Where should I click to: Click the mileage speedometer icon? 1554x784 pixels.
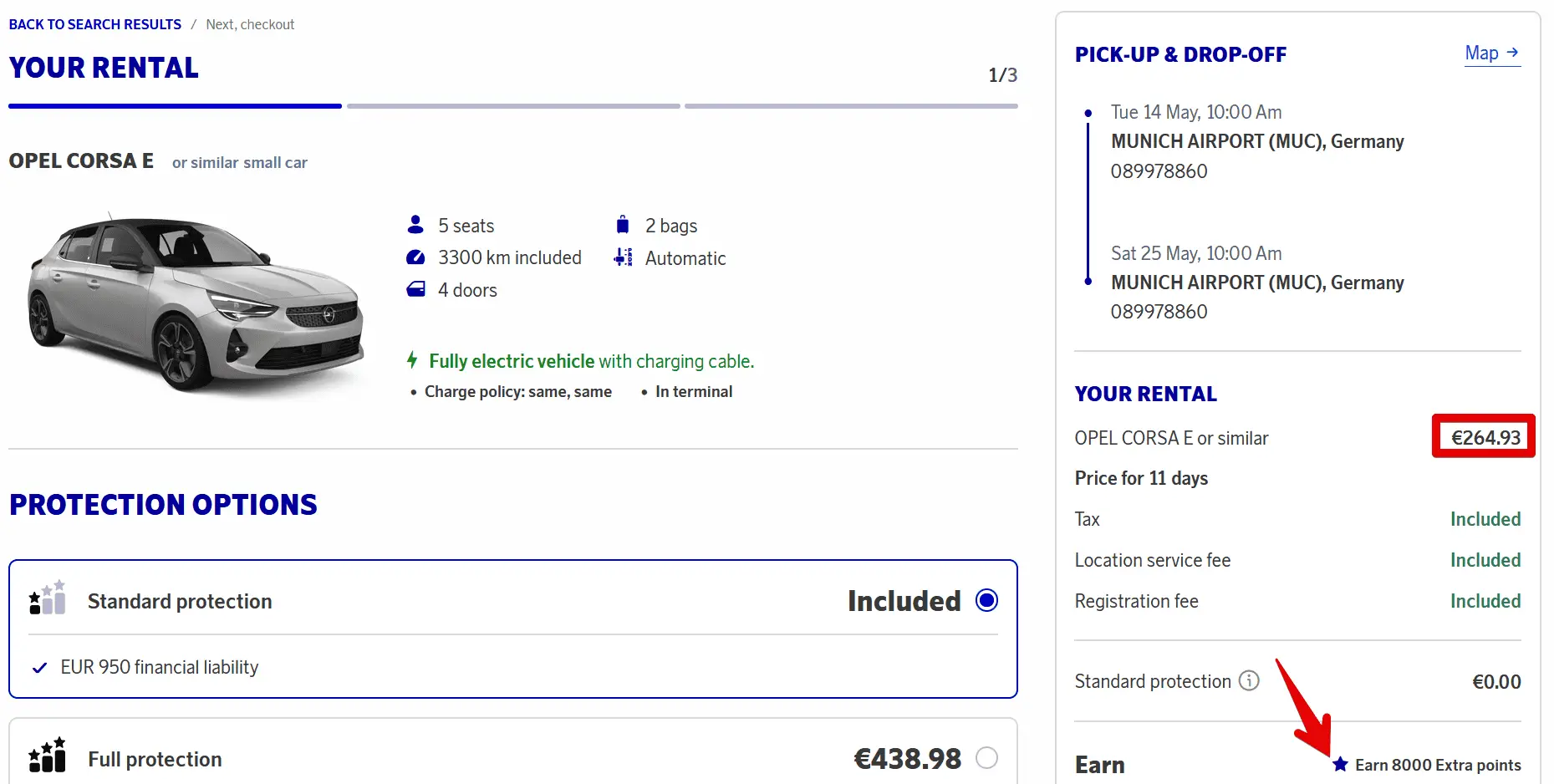[415, 257]
